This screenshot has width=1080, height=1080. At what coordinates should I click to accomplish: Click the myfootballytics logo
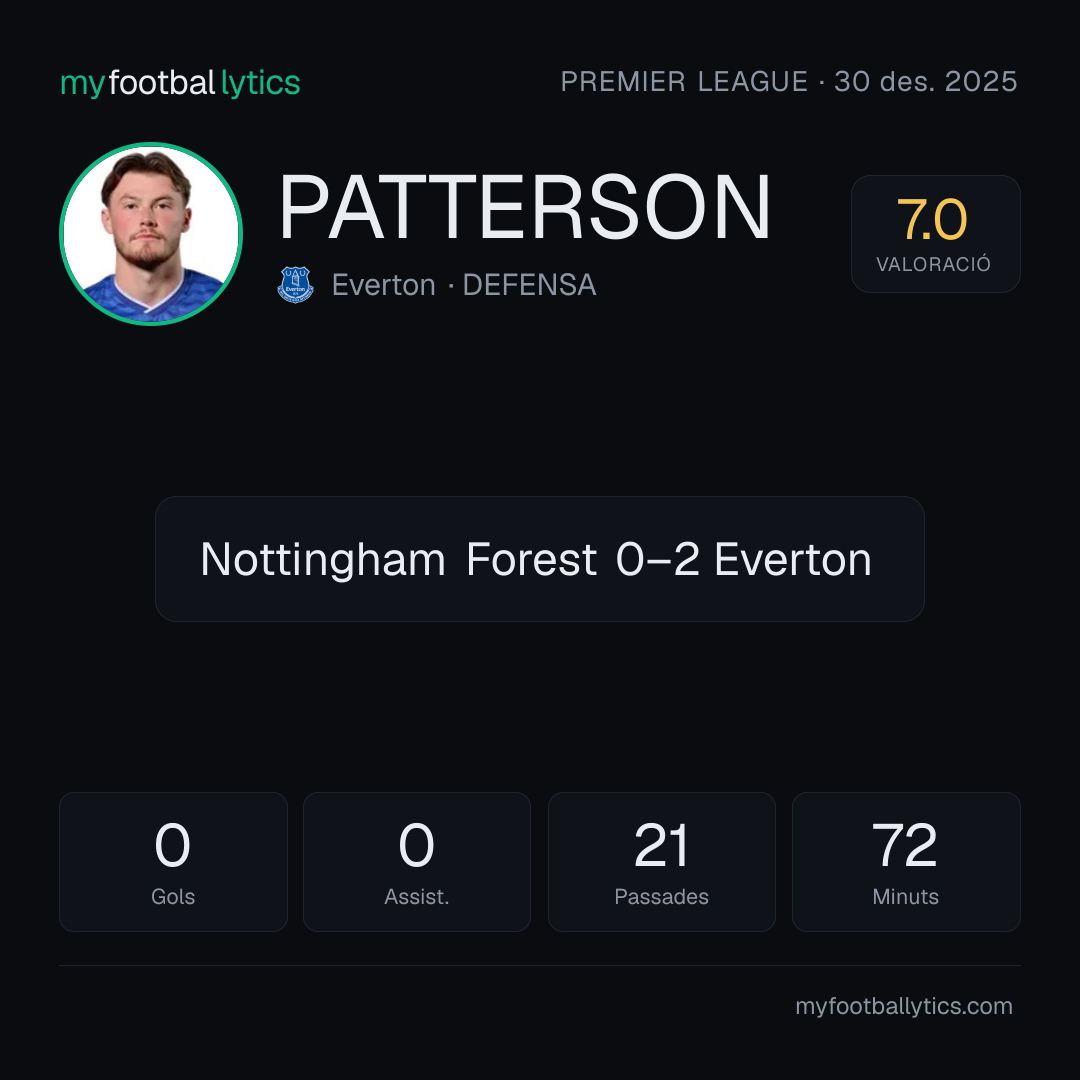180,83
